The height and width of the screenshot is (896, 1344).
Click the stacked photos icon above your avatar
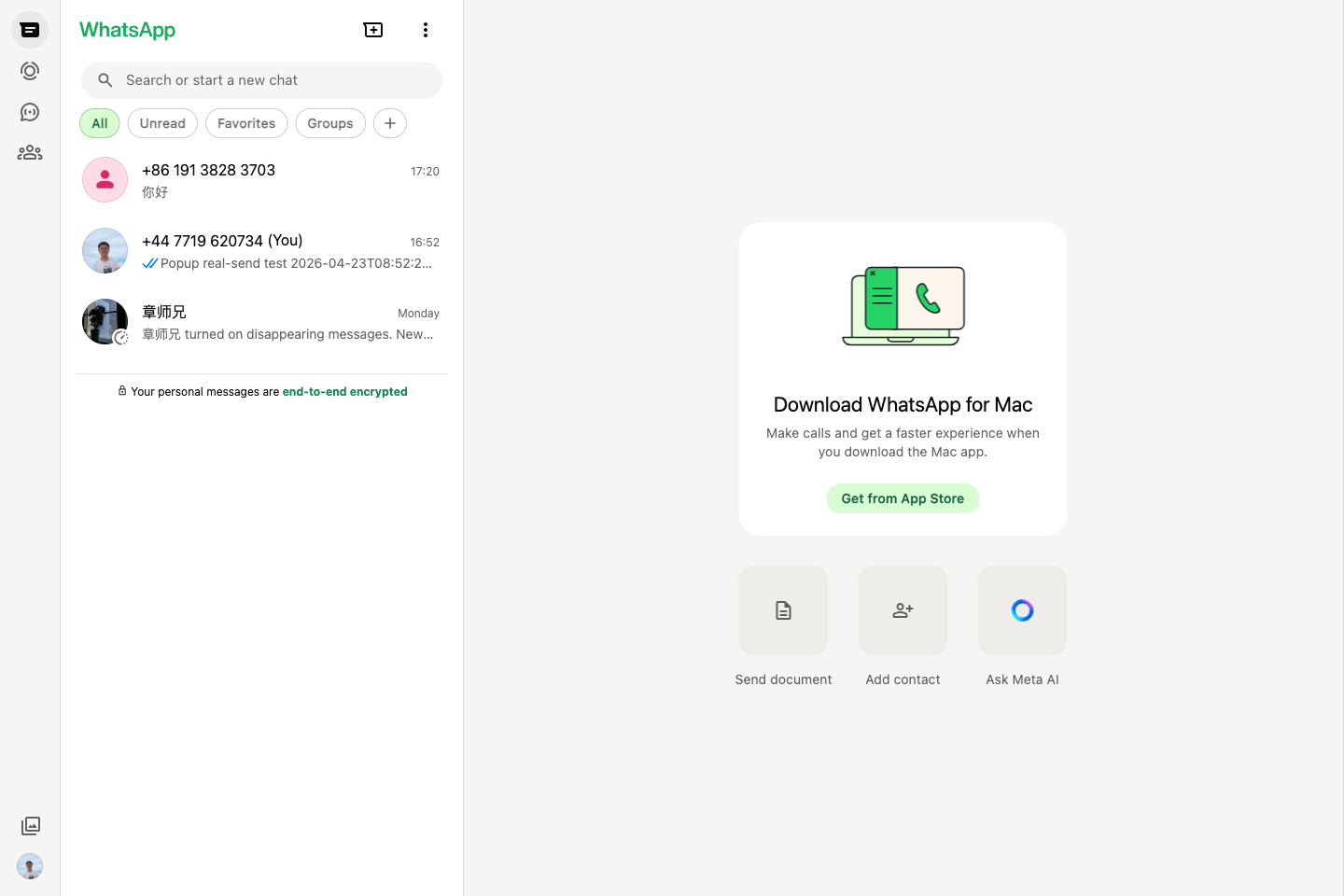point(30,826)
